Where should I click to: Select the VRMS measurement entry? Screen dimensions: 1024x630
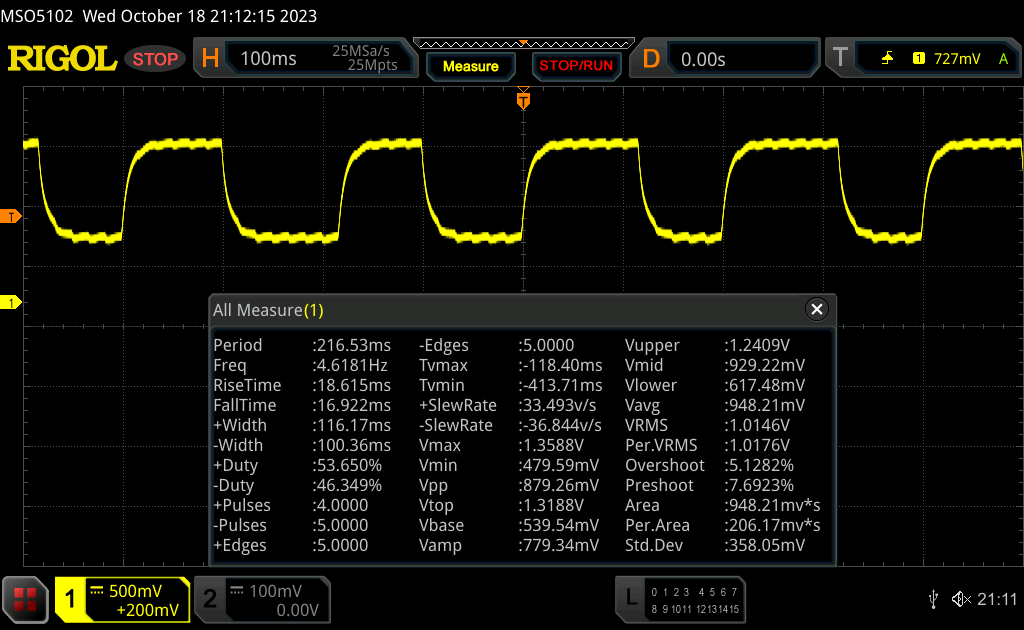click(x=707, y=425)
